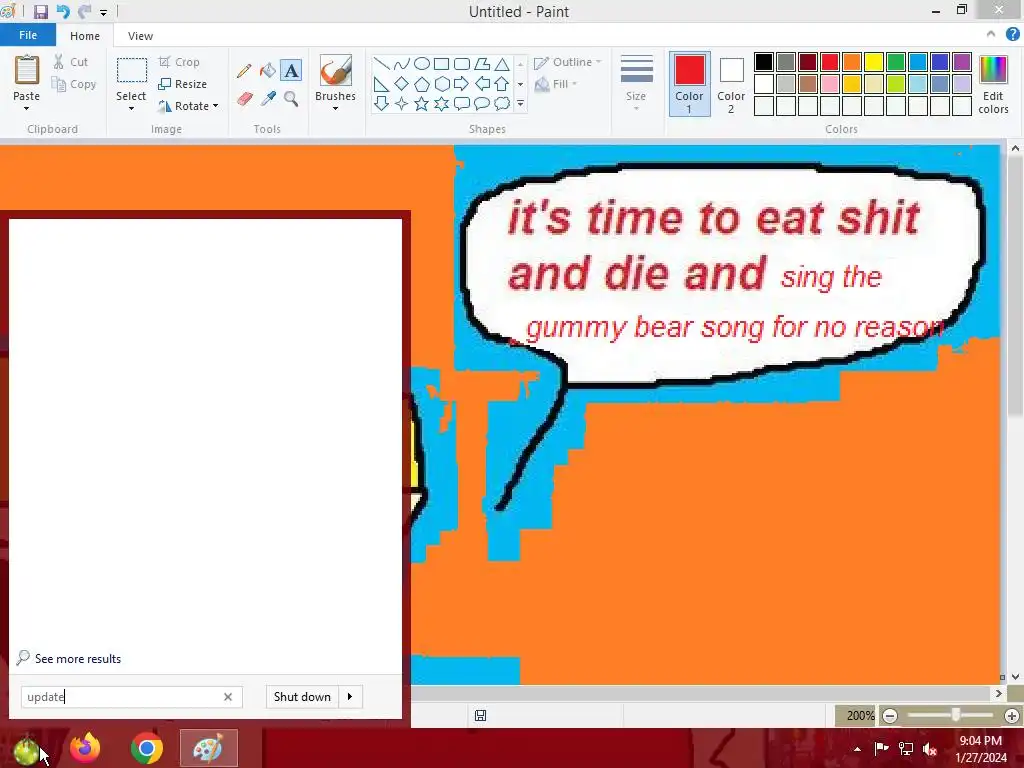This screenshot has width=1024, height=768.
Task: Click the Undo arrow in title bar
Action: coord(63,11)
